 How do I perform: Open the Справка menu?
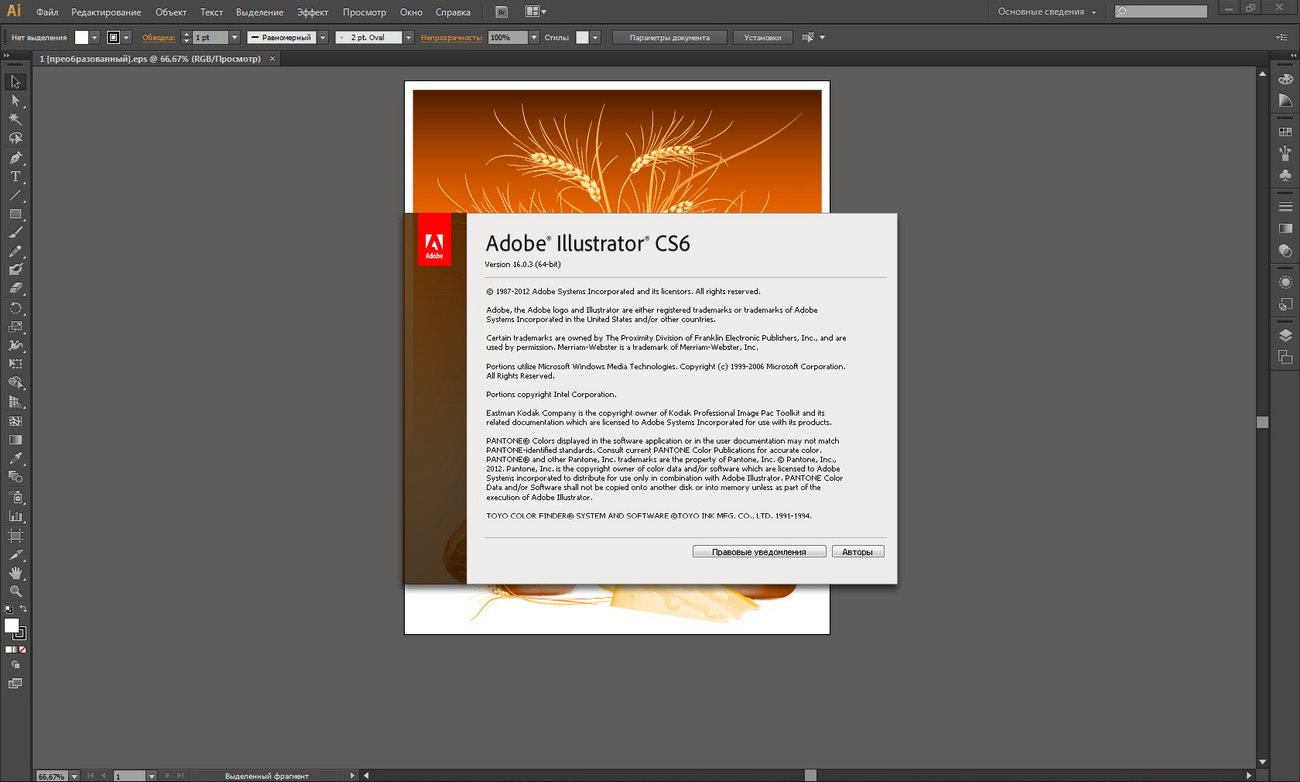(x=453, y=12)
